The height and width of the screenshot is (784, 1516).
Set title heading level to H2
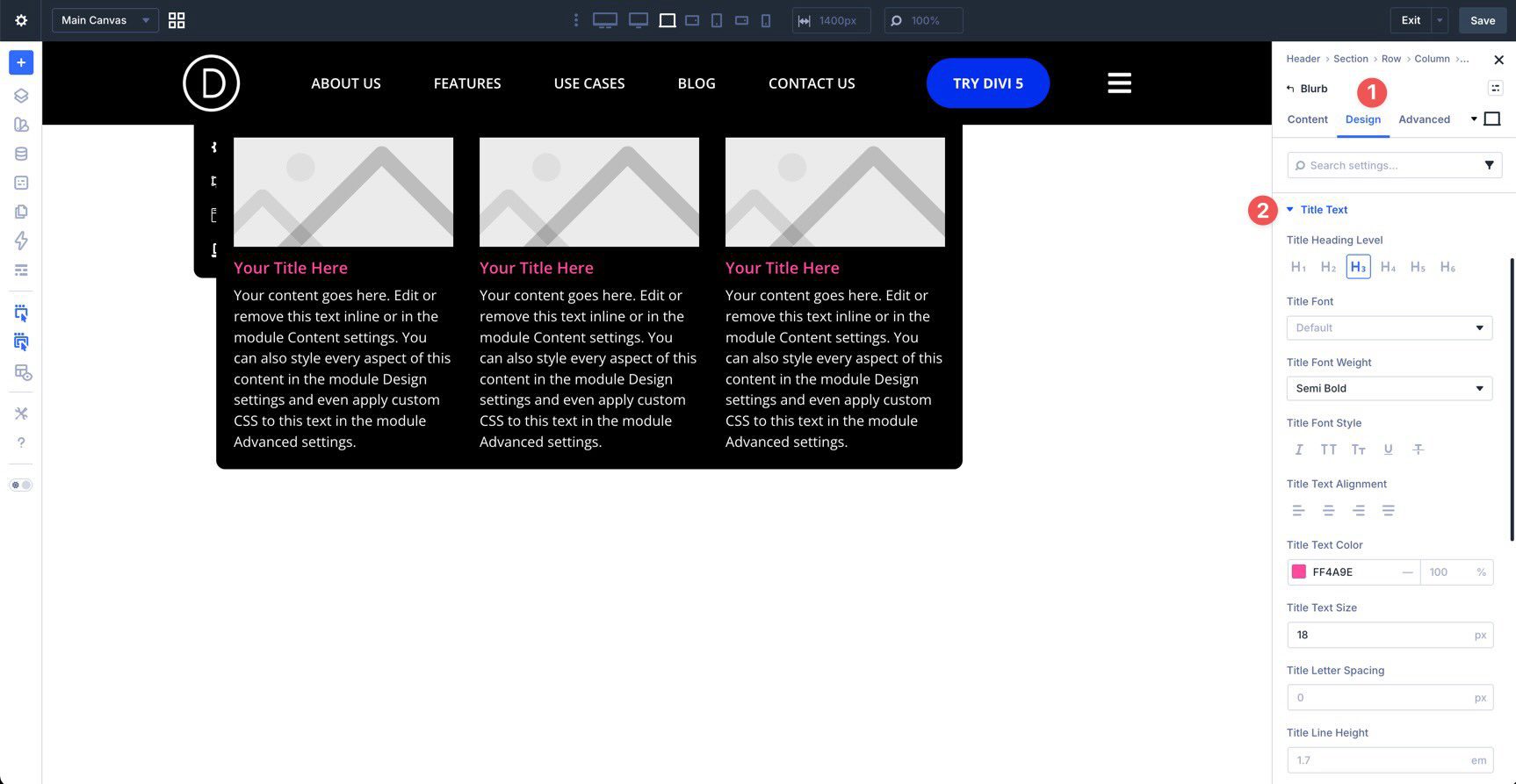point(1328,267)
